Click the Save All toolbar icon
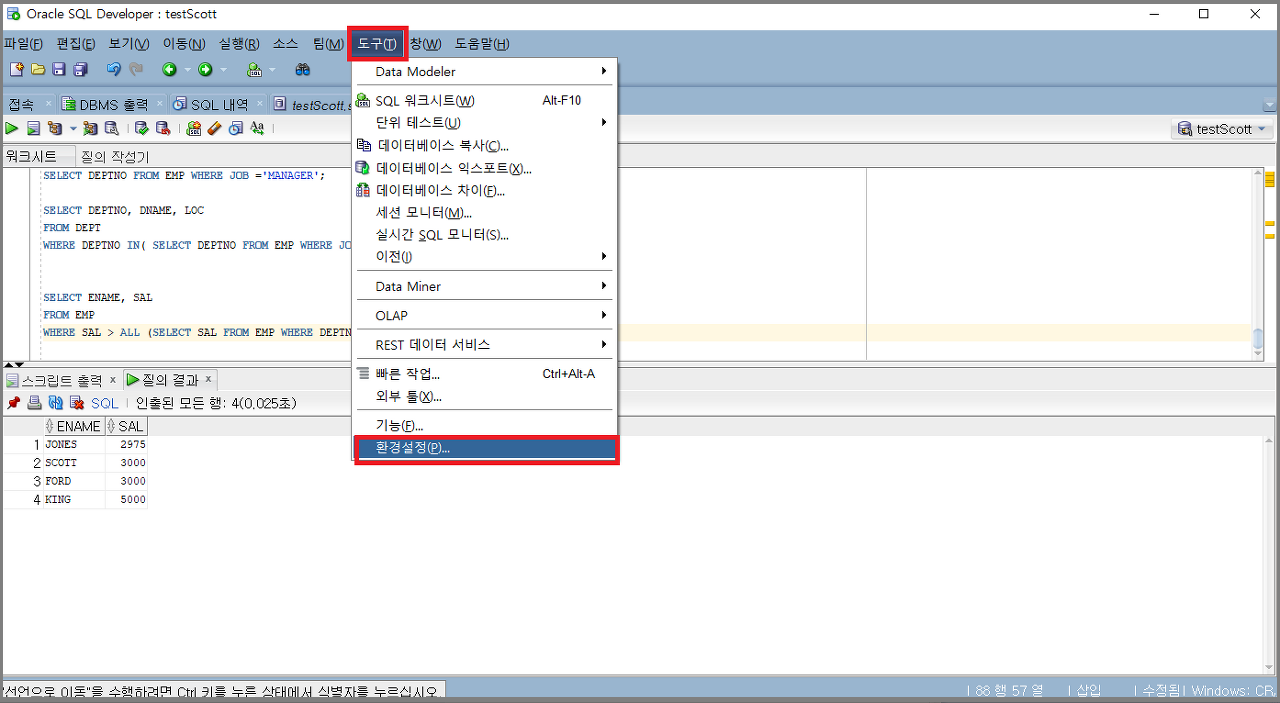Viewport: 1280px width, 703px height. pyautogui.click(x=81, y=70)
